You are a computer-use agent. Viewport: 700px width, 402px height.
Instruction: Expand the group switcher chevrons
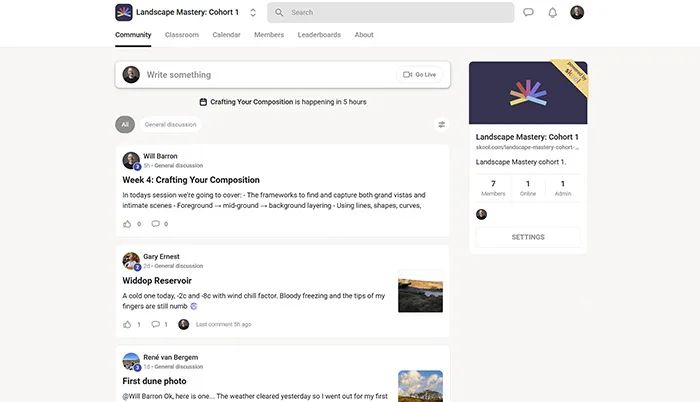click(x=253, y=13)
